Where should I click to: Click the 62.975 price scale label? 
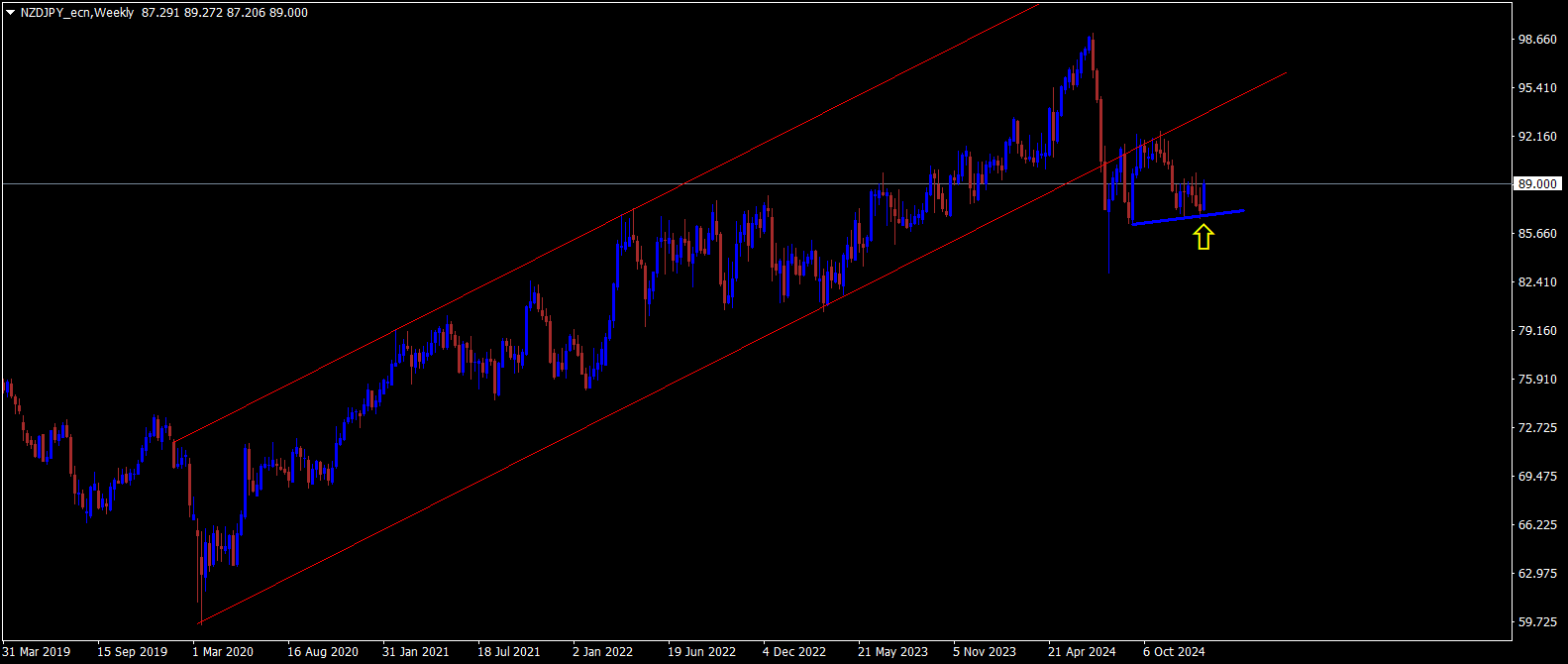pos(1538,574)
